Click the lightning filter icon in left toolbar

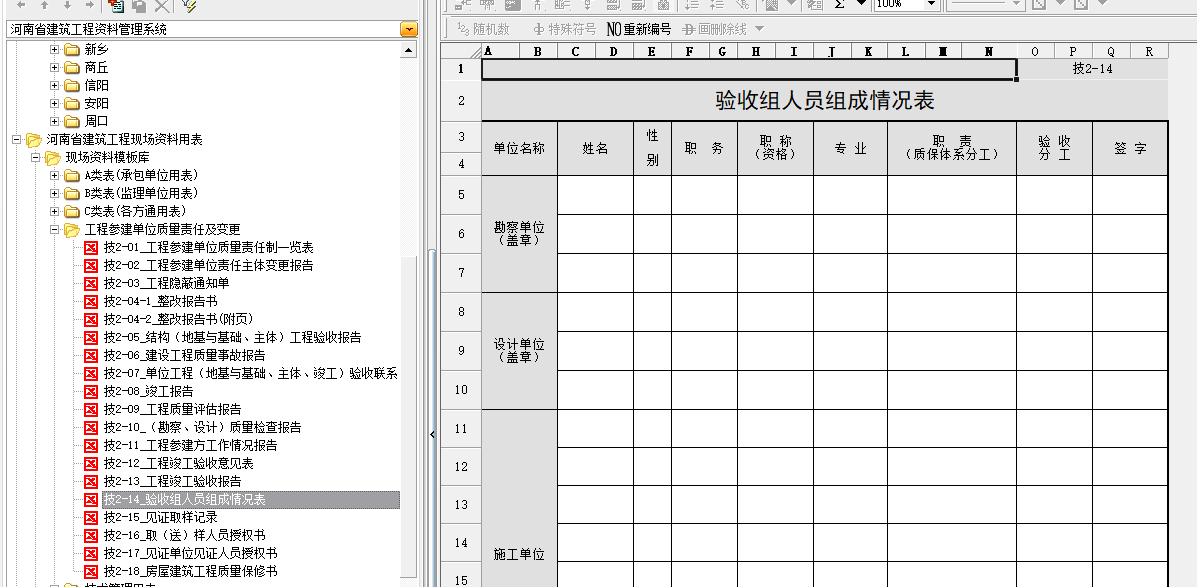(x=189, y=5)
